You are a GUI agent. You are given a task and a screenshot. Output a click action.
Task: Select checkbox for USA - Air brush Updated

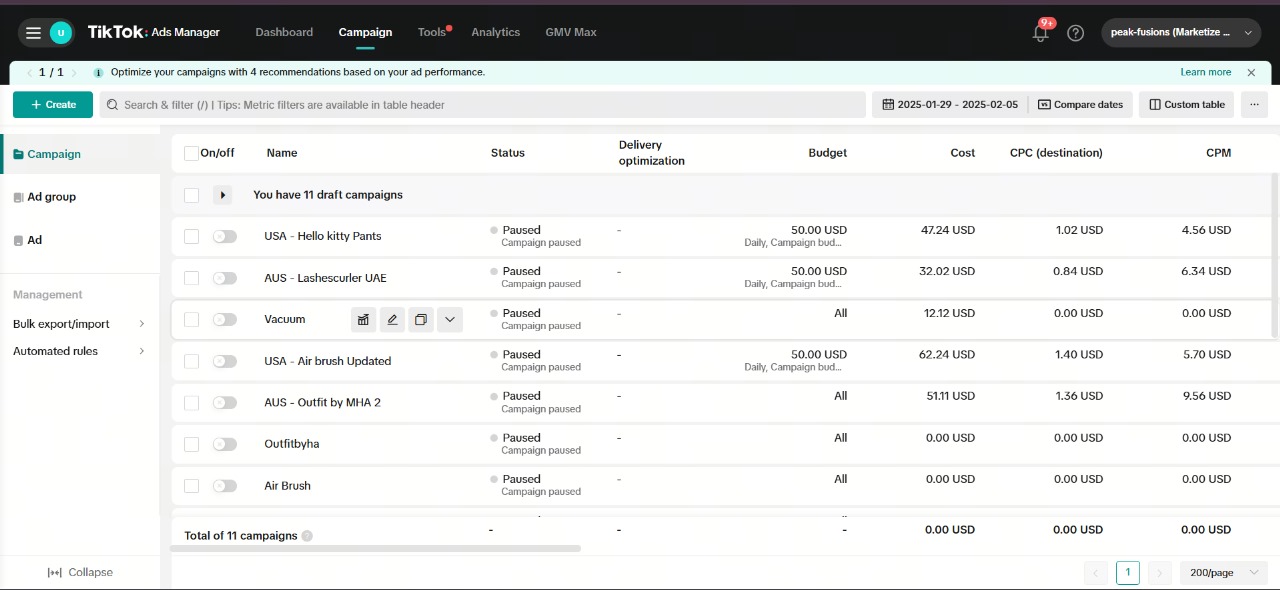[191, 361]
